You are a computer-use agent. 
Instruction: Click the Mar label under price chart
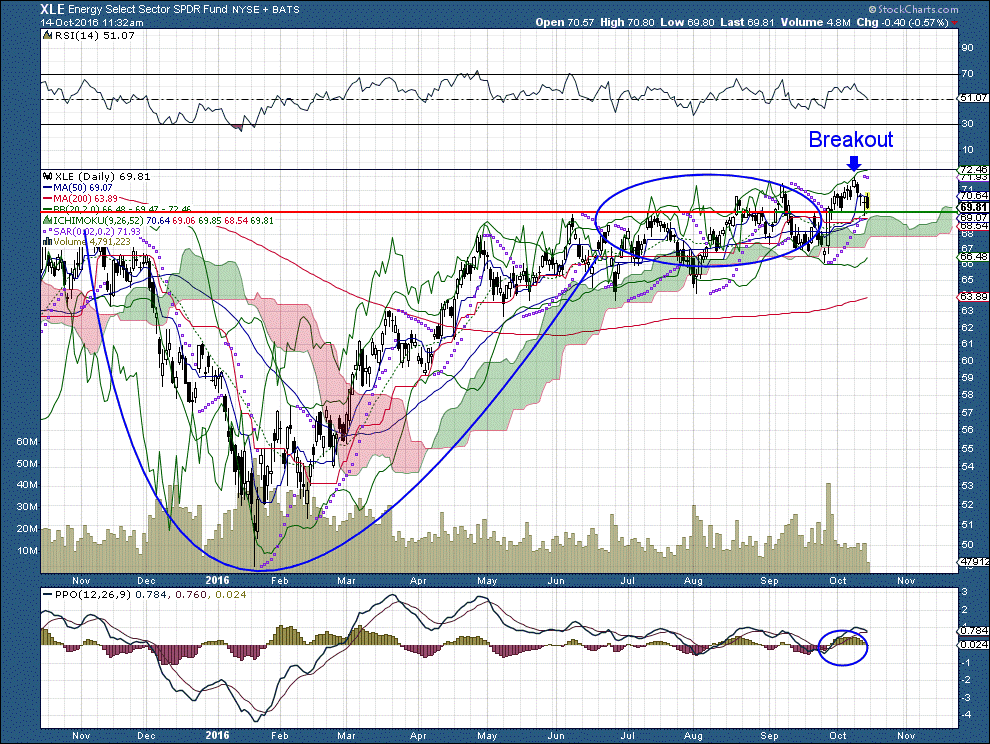(x=346, y=580)
